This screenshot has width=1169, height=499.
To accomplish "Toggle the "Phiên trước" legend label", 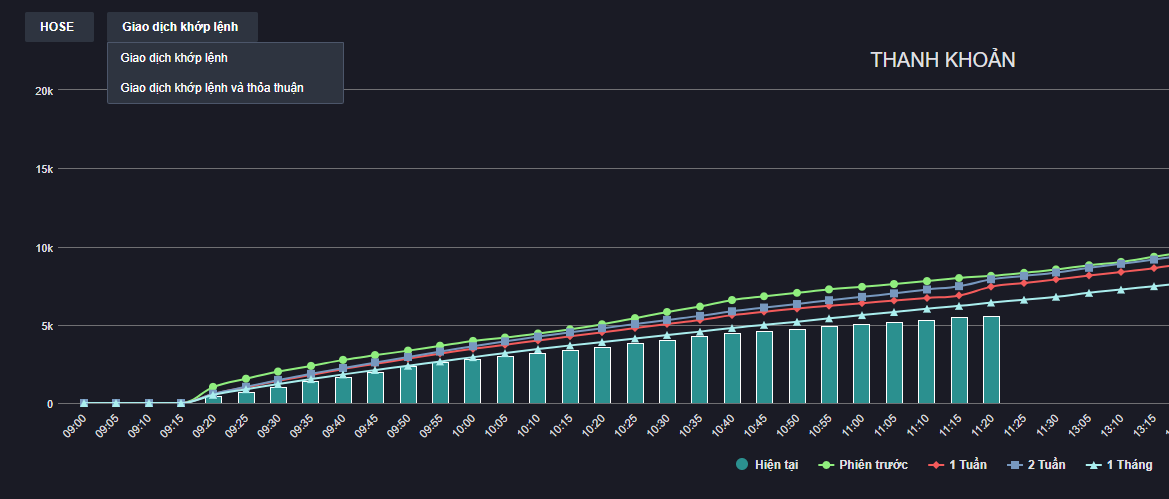I will pos(873,465).
